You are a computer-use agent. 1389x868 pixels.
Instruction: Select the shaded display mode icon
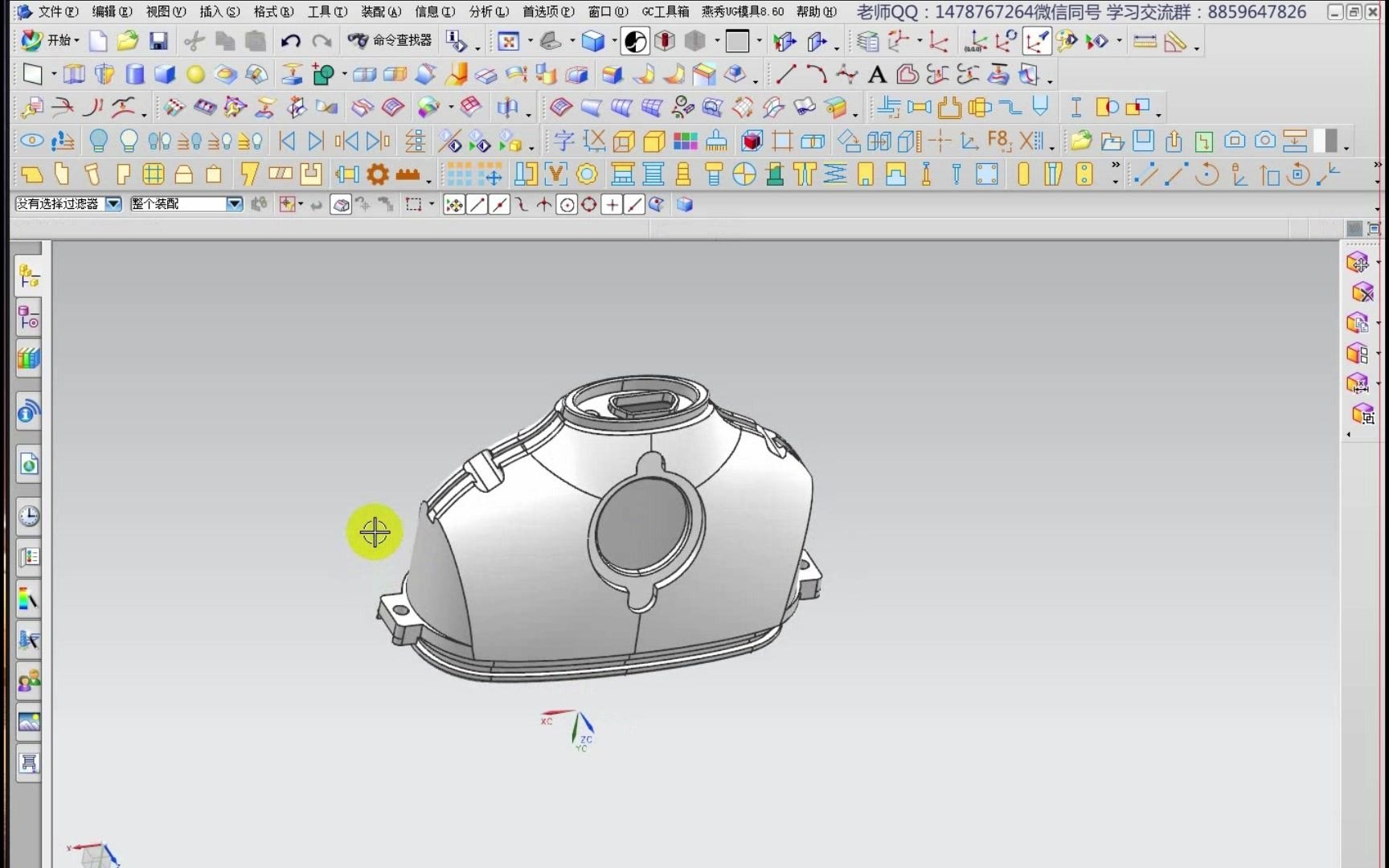pyautogui.click(x=635, y=41)
